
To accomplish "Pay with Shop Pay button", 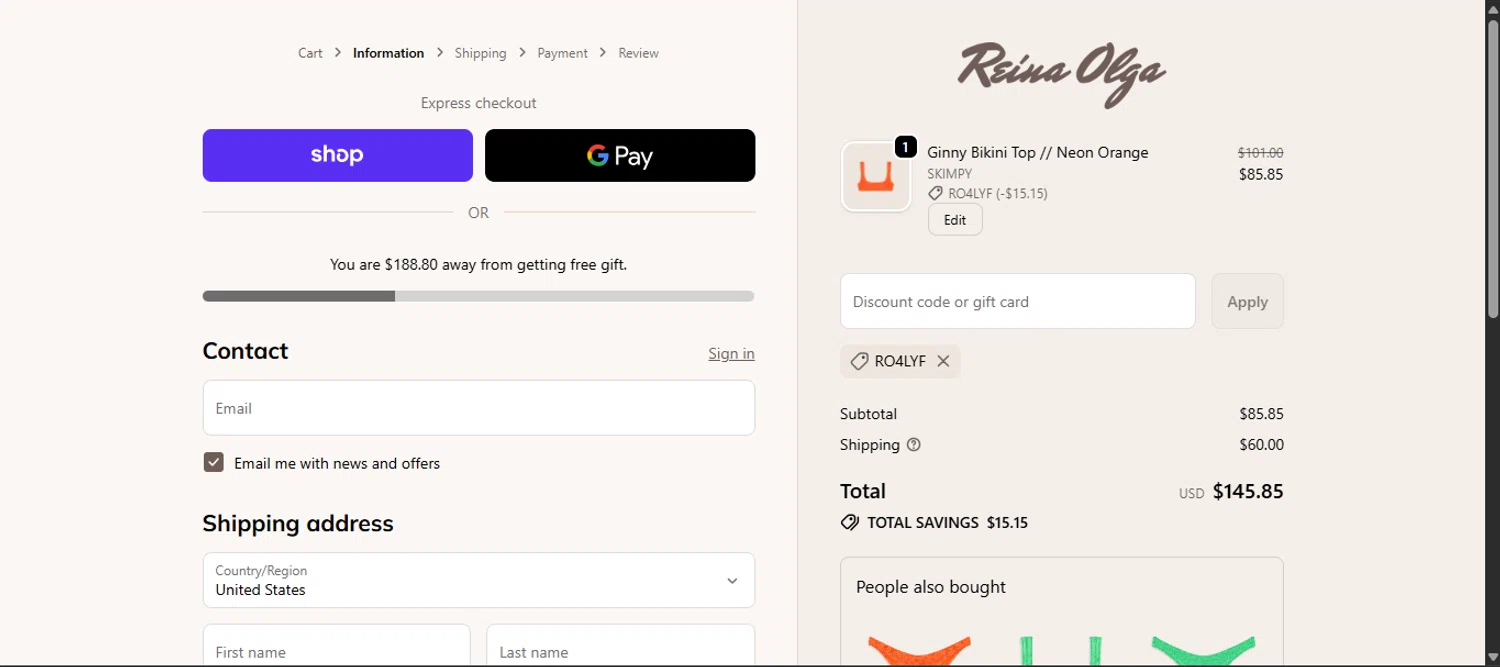I will 338,155.
